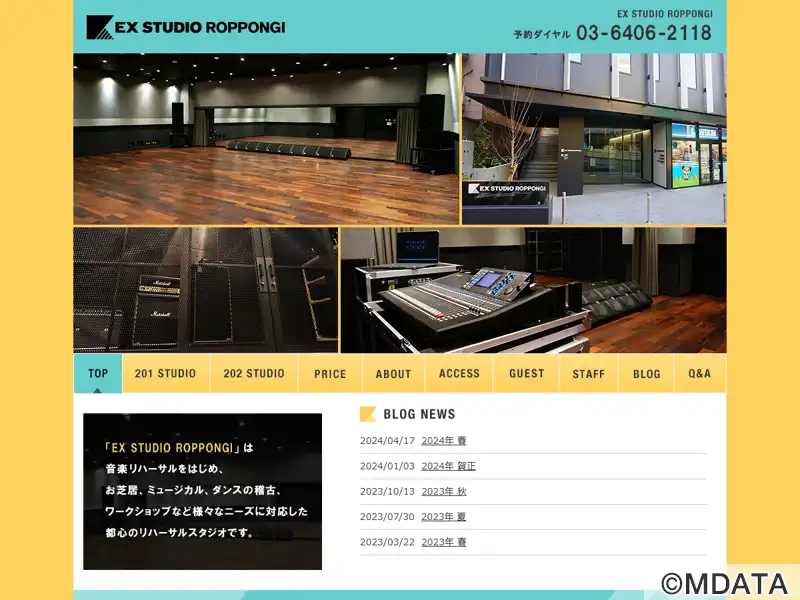Viewport: 800px width, 600px height.
Task: Open the blog post 2023年 夏
Action: [x=444, y=517]
